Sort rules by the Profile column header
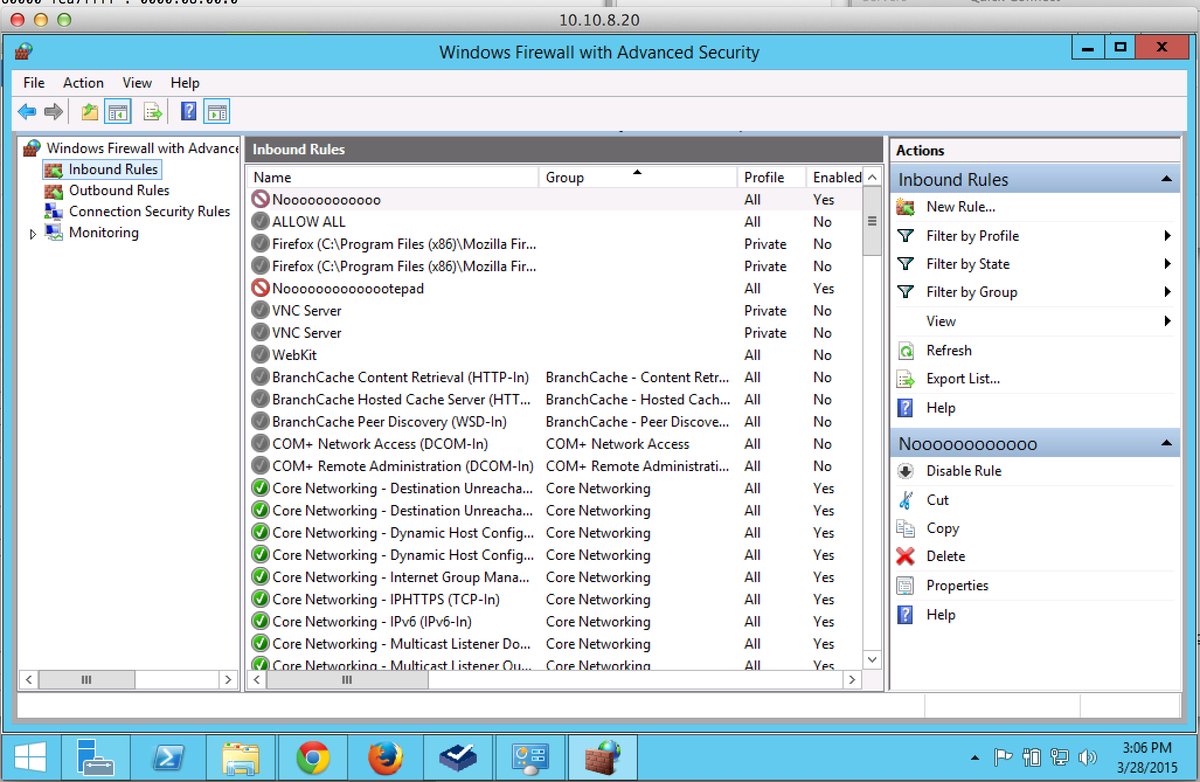 pyautogui.click(x=772, y=177)
